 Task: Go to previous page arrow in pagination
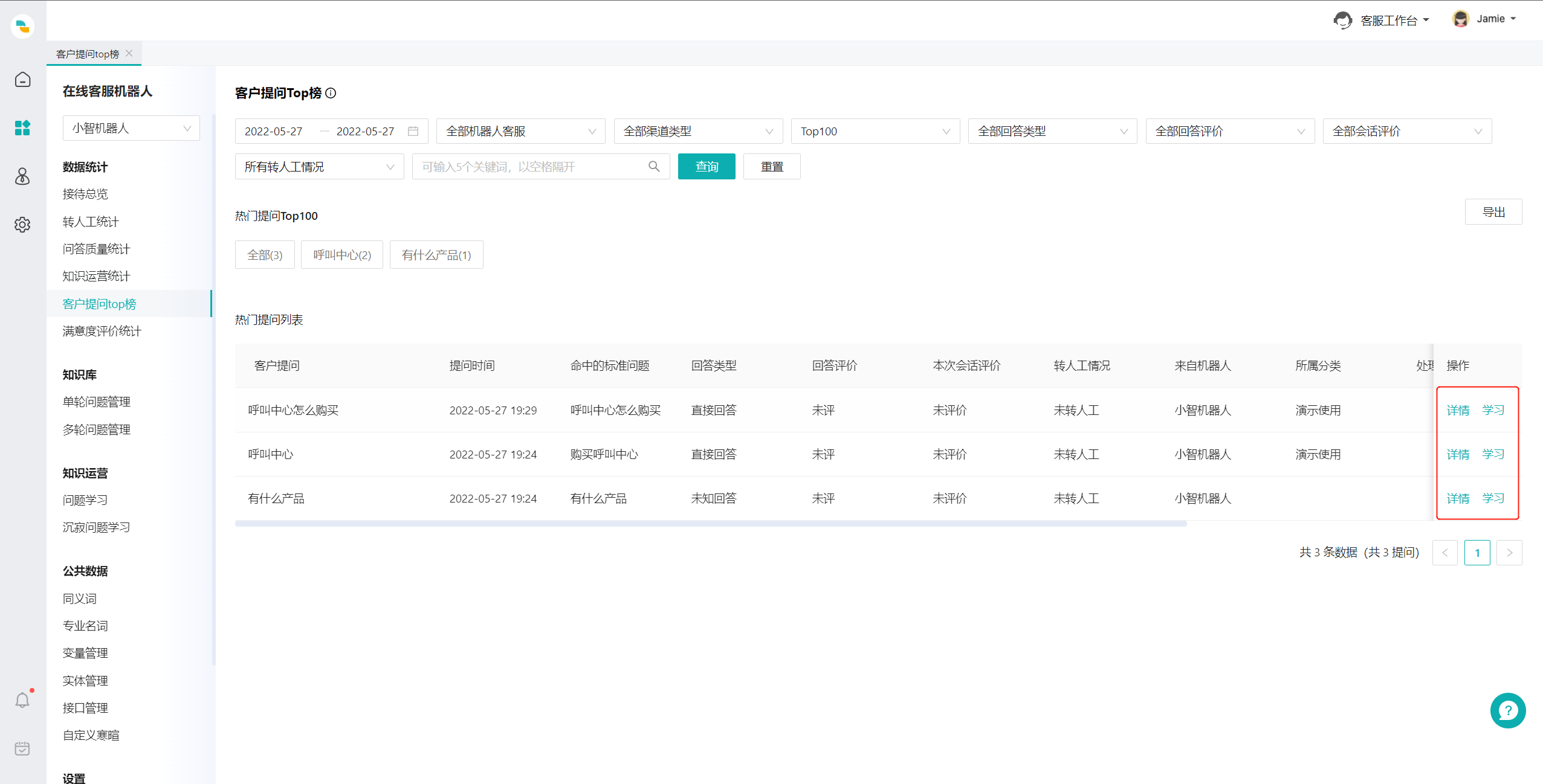point(1445,553)
